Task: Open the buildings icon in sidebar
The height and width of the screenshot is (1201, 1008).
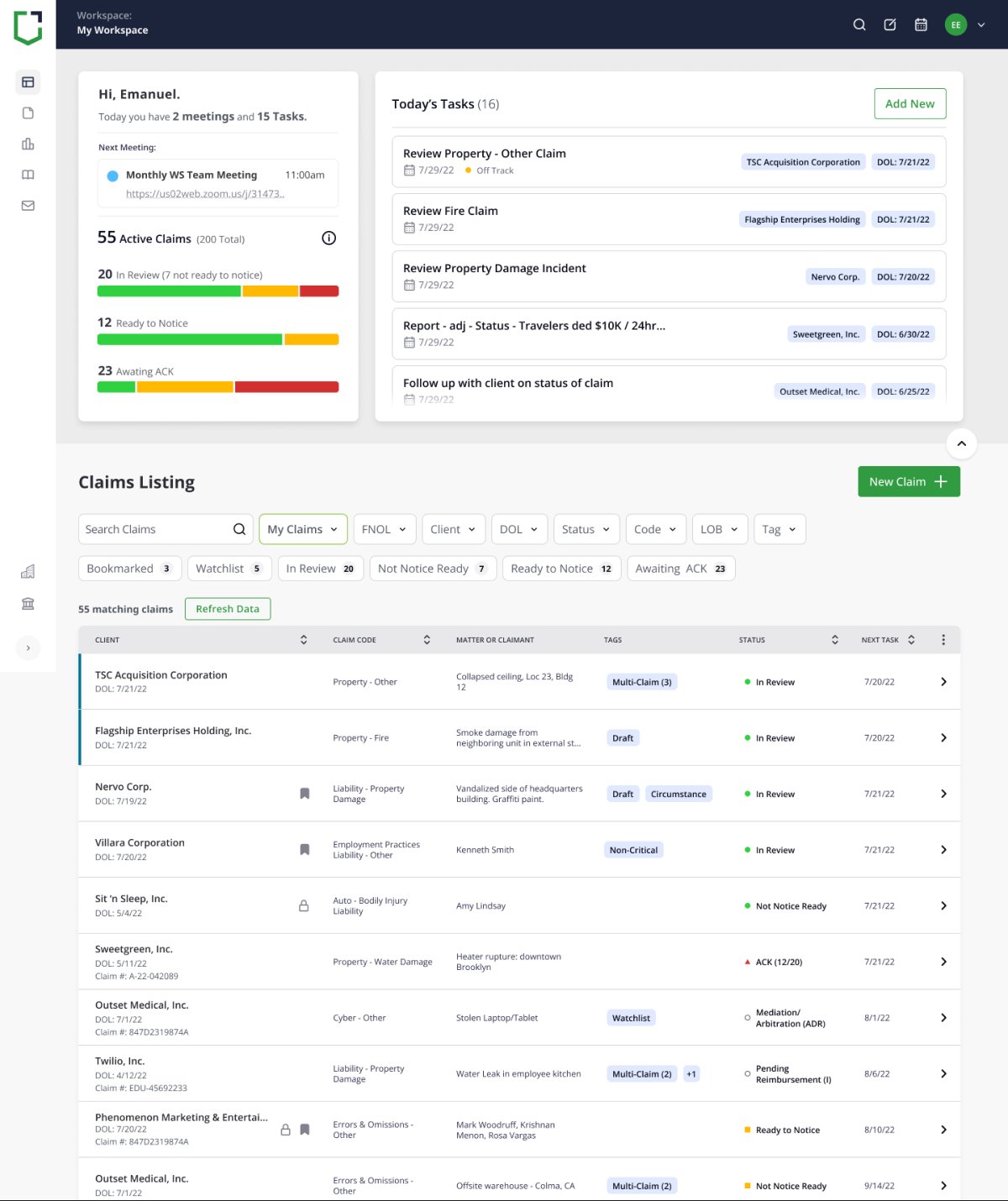Action: (x=28, y=572)
